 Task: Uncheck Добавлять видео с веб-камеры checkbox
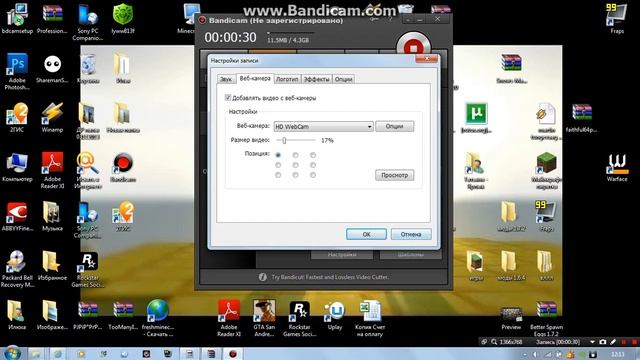point(228,98)
